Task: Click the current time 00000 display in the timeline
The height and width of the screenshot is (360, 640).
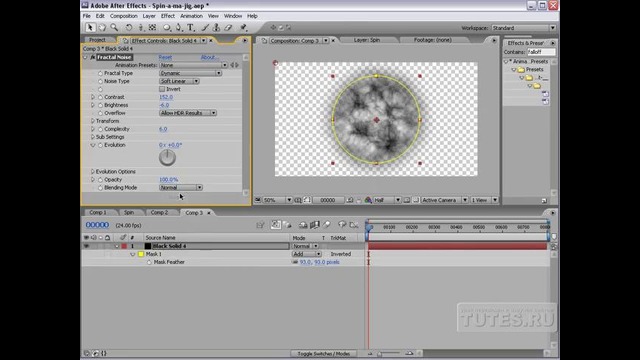Action: [97, 225]
